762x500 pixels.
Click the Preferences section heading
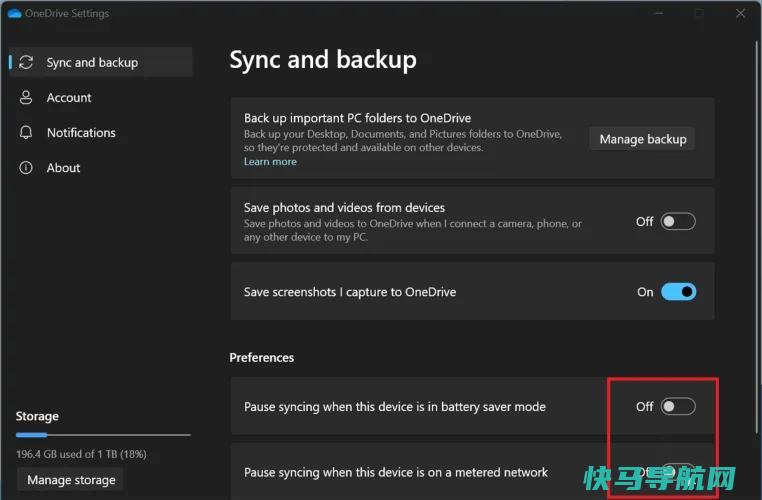point(261,358)
